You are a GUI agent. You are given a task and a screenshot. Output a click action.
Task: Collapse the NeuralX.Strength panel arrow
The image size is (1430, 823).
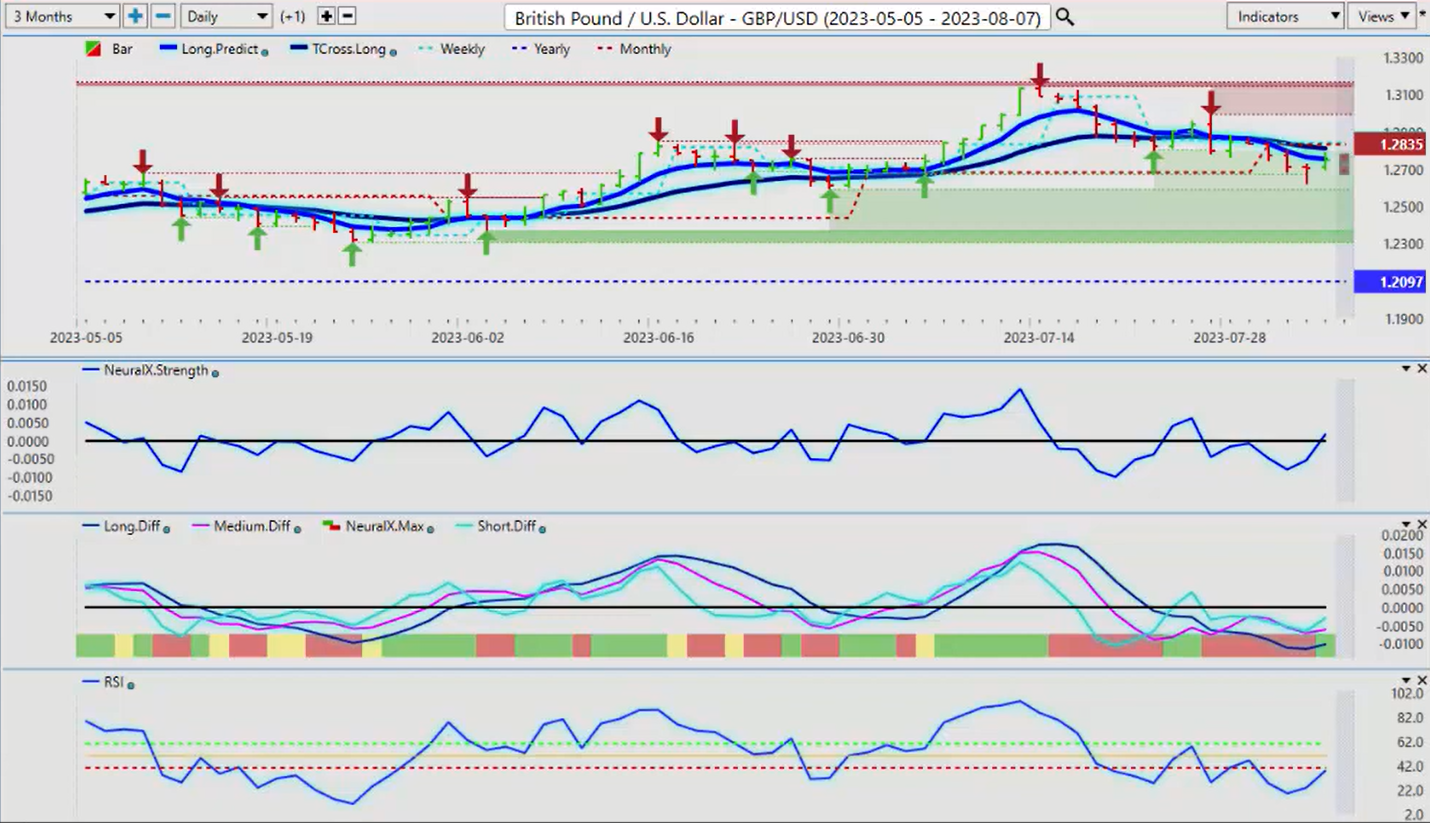click(1406, 369)
